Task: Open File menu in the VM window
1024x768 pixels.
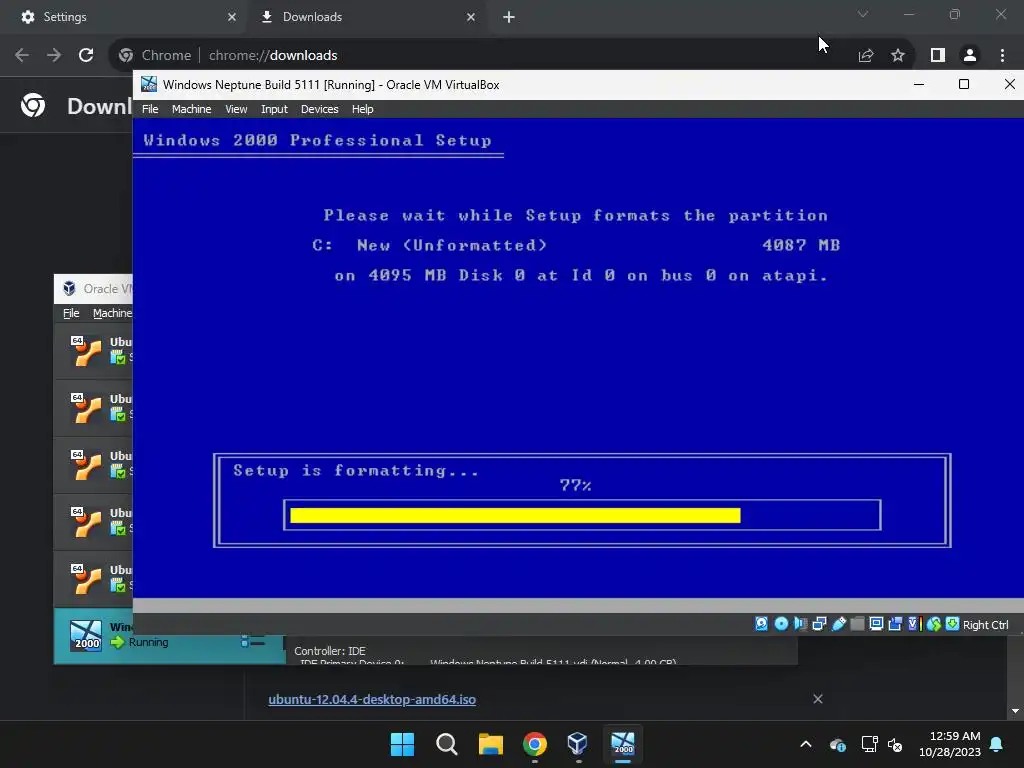Action: 150,109
